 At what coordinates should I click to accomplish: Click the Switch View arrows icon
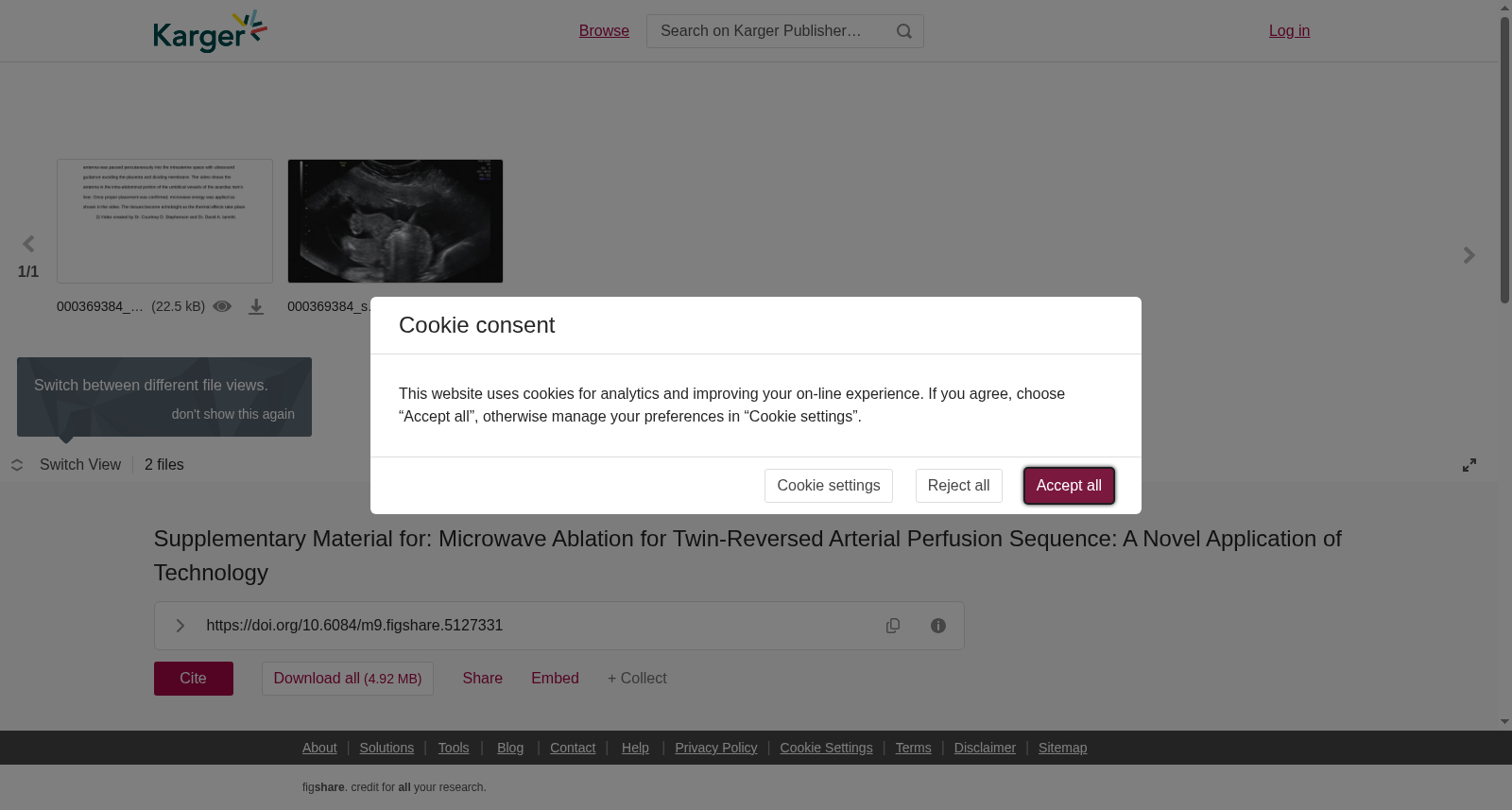pyautogui.click(x=17, y=465)
